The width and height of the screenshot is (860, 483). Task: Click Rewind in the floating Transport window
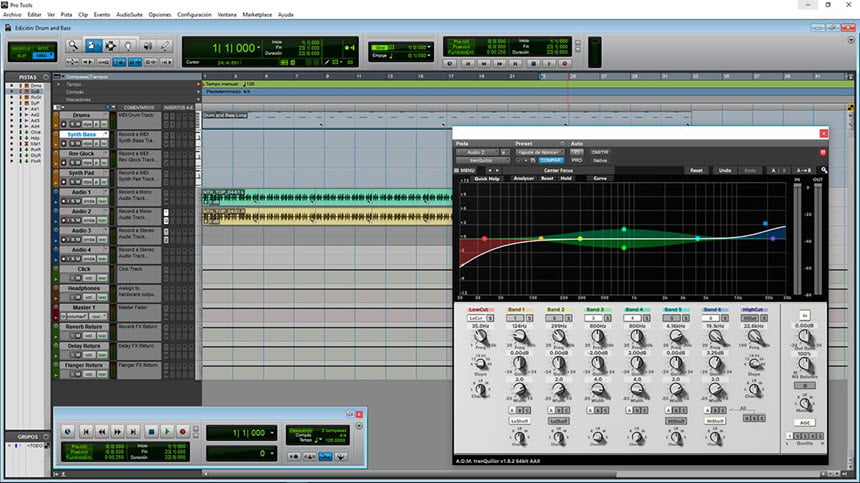pos(101,432)
